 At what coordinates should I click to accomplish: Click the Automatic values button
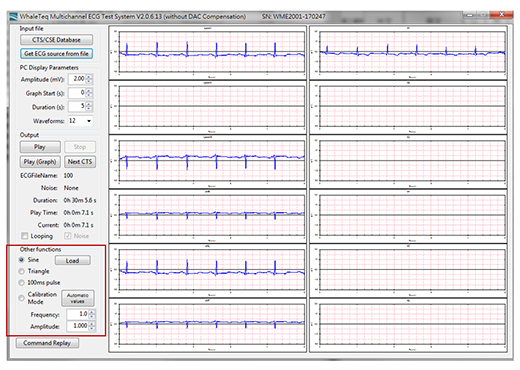click(78, 298)
